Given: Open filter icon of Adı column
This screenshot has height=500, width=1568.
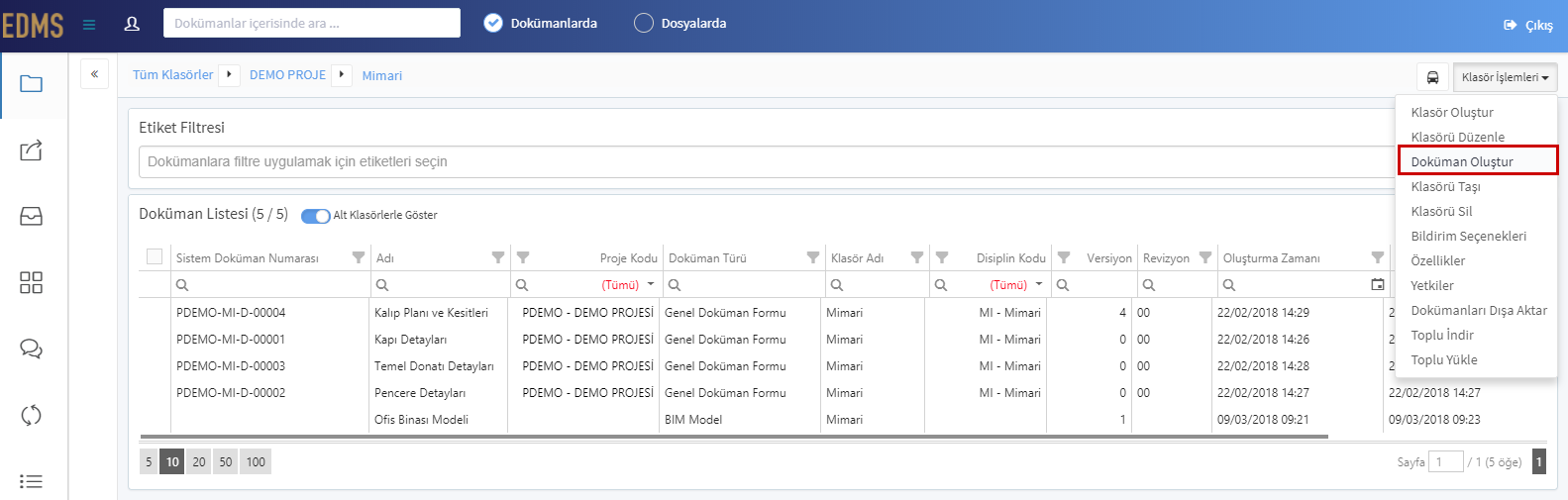Looking at the screenshot, I should click(498, 257).
